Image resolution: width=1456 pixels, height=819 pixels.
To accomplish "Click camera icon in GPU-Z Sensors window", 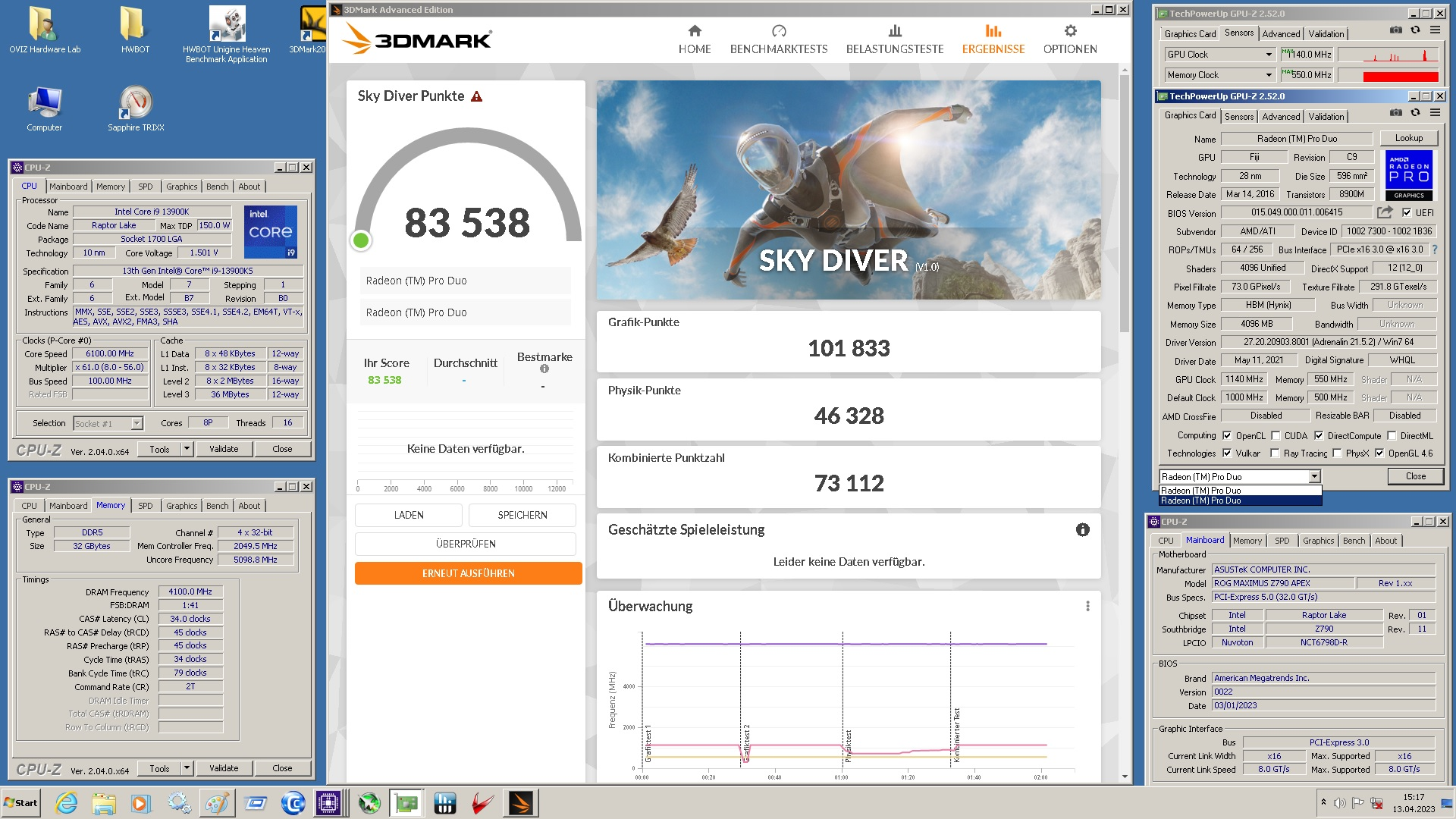I will click(1395, 30).
